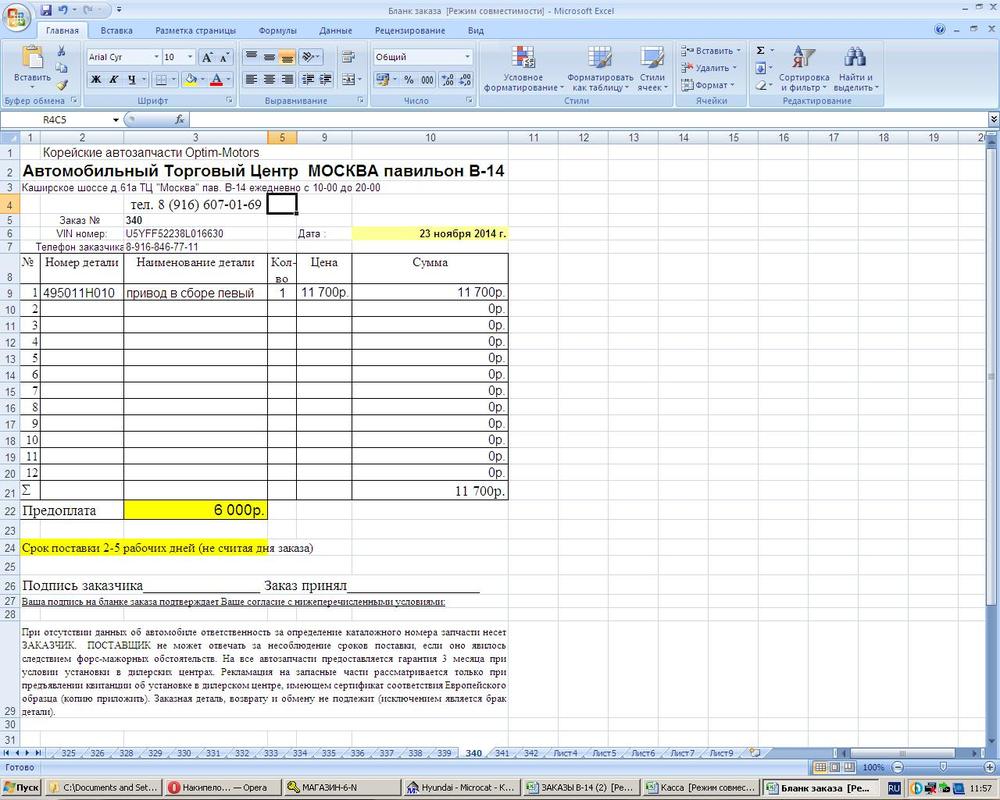Click the zoom slider handle
The width and height of the screenshot is (1000, 800).
click(943, 767)
